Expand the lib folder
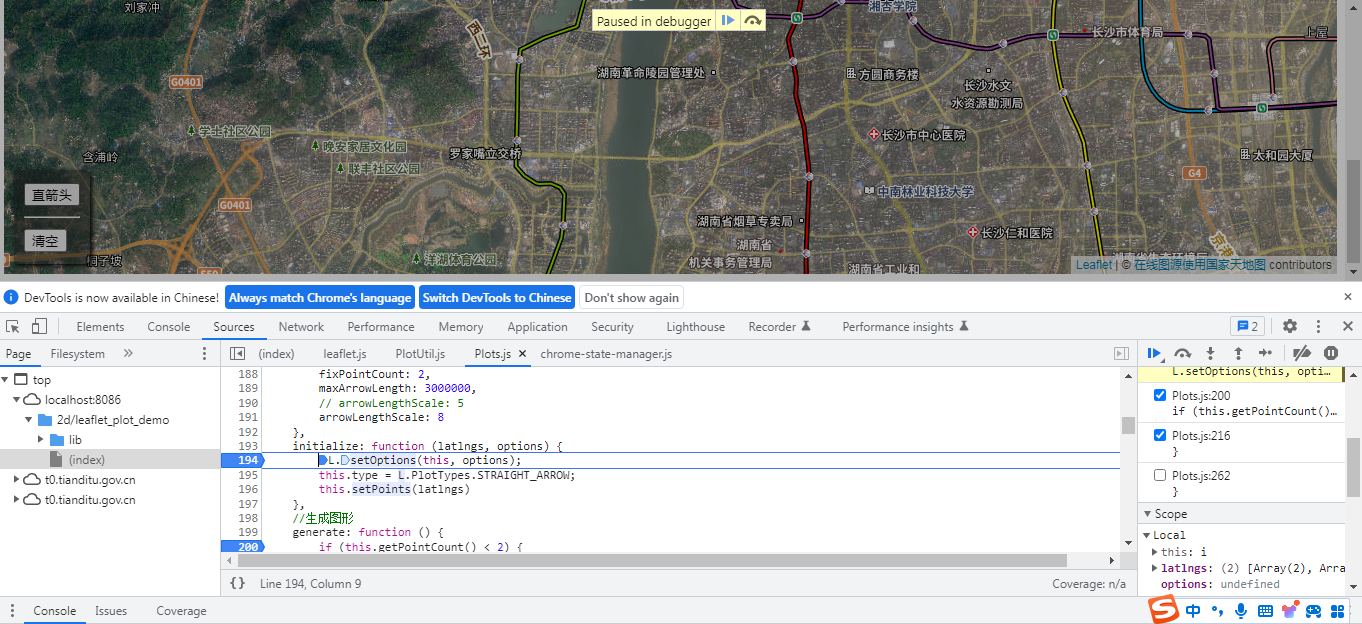1362x624 pixels. coord(41,440)
